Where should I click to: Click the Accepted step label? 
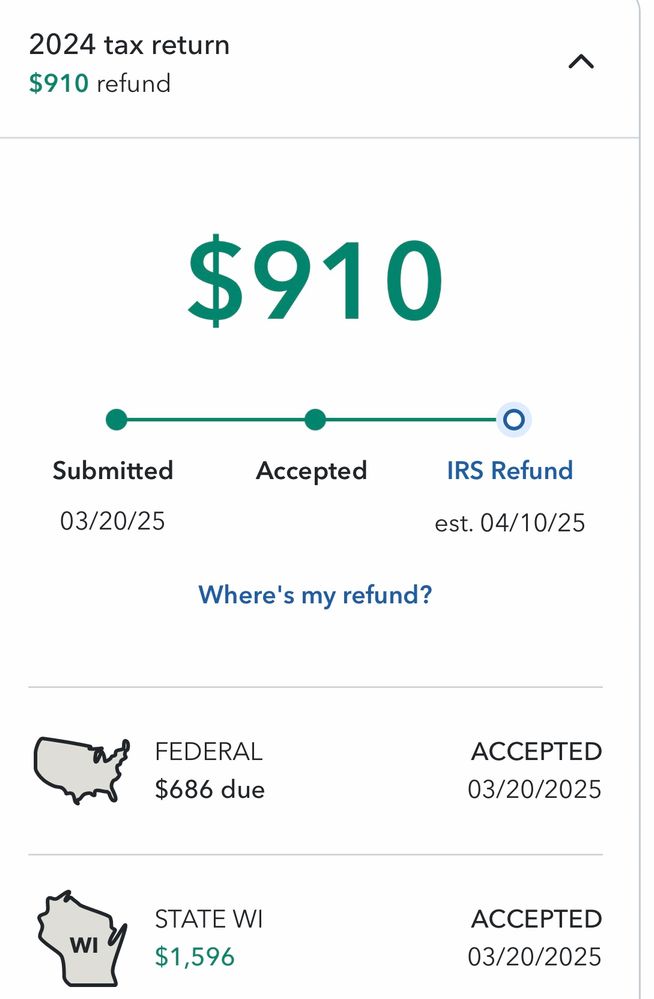coord(311,470)
